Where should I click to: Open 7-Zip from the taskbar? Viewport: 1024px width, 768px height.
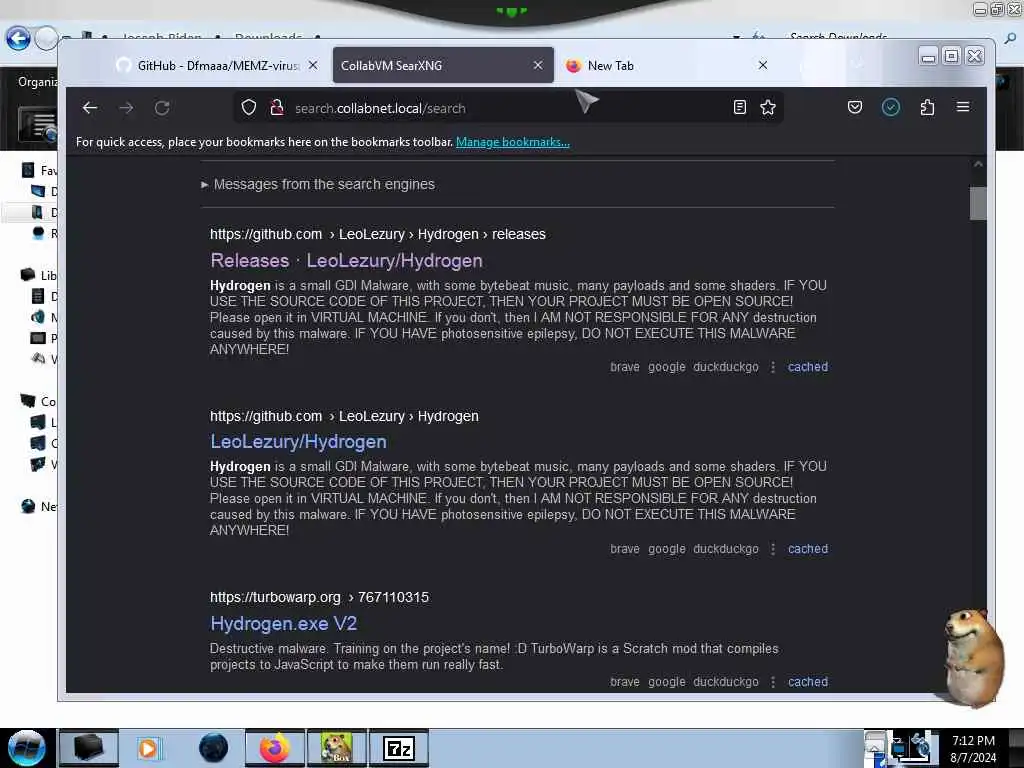[x=399, y=748]
